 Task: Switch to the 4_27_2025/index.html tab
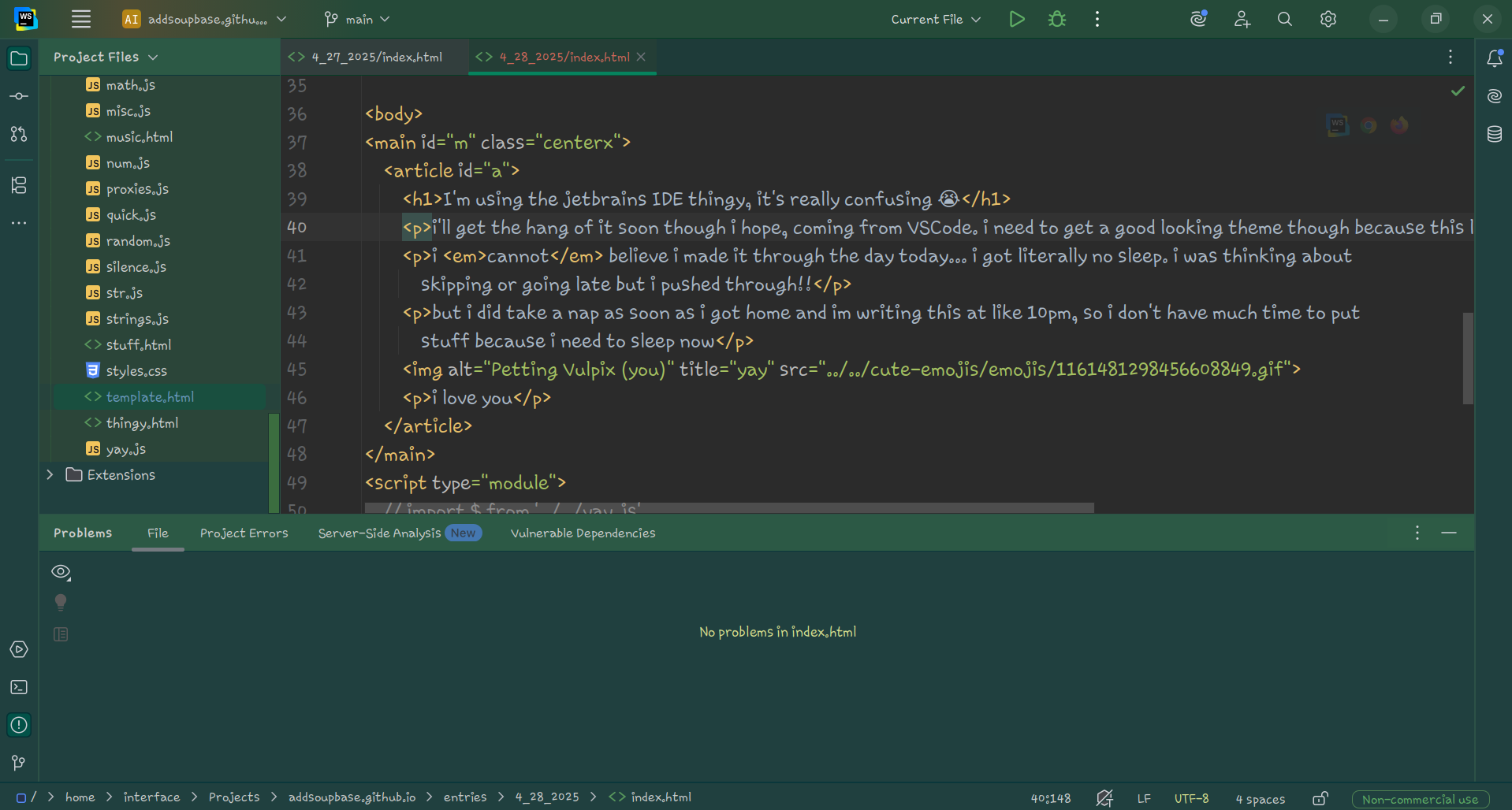[x=376, y=57]
